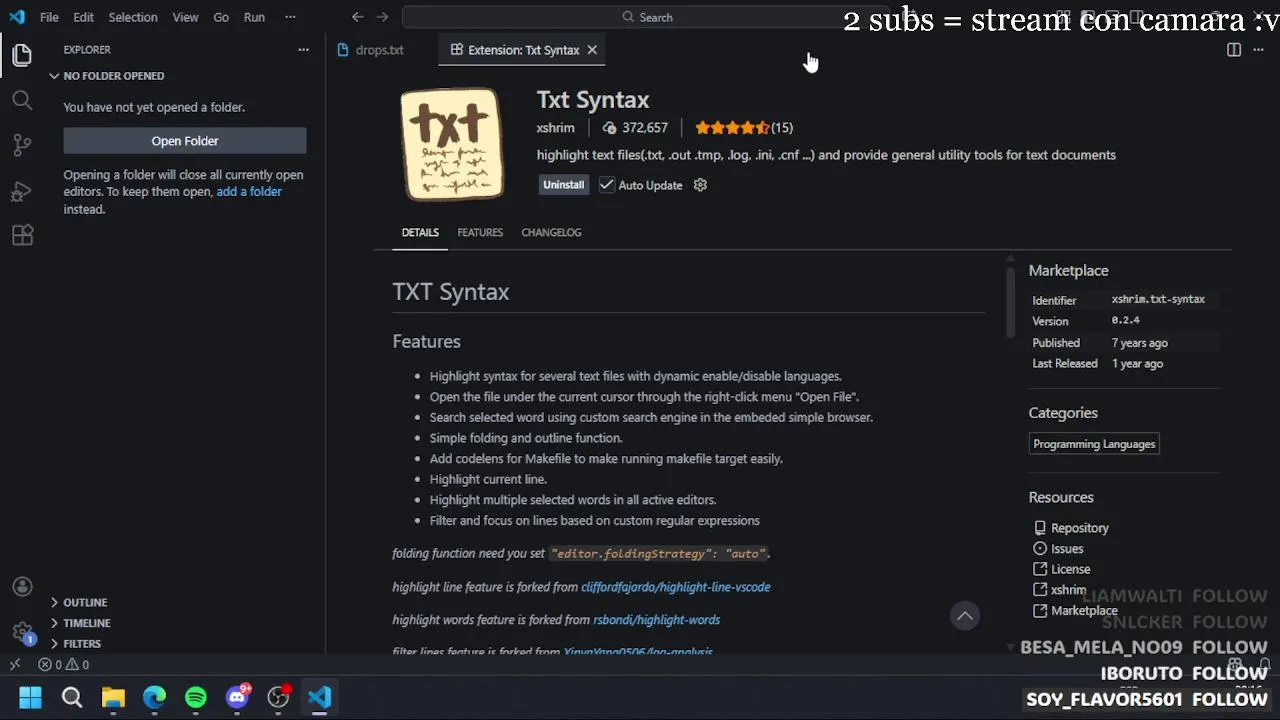Go forward with the navigation arrow
The image size is (1280, 720).
point(382,17)
